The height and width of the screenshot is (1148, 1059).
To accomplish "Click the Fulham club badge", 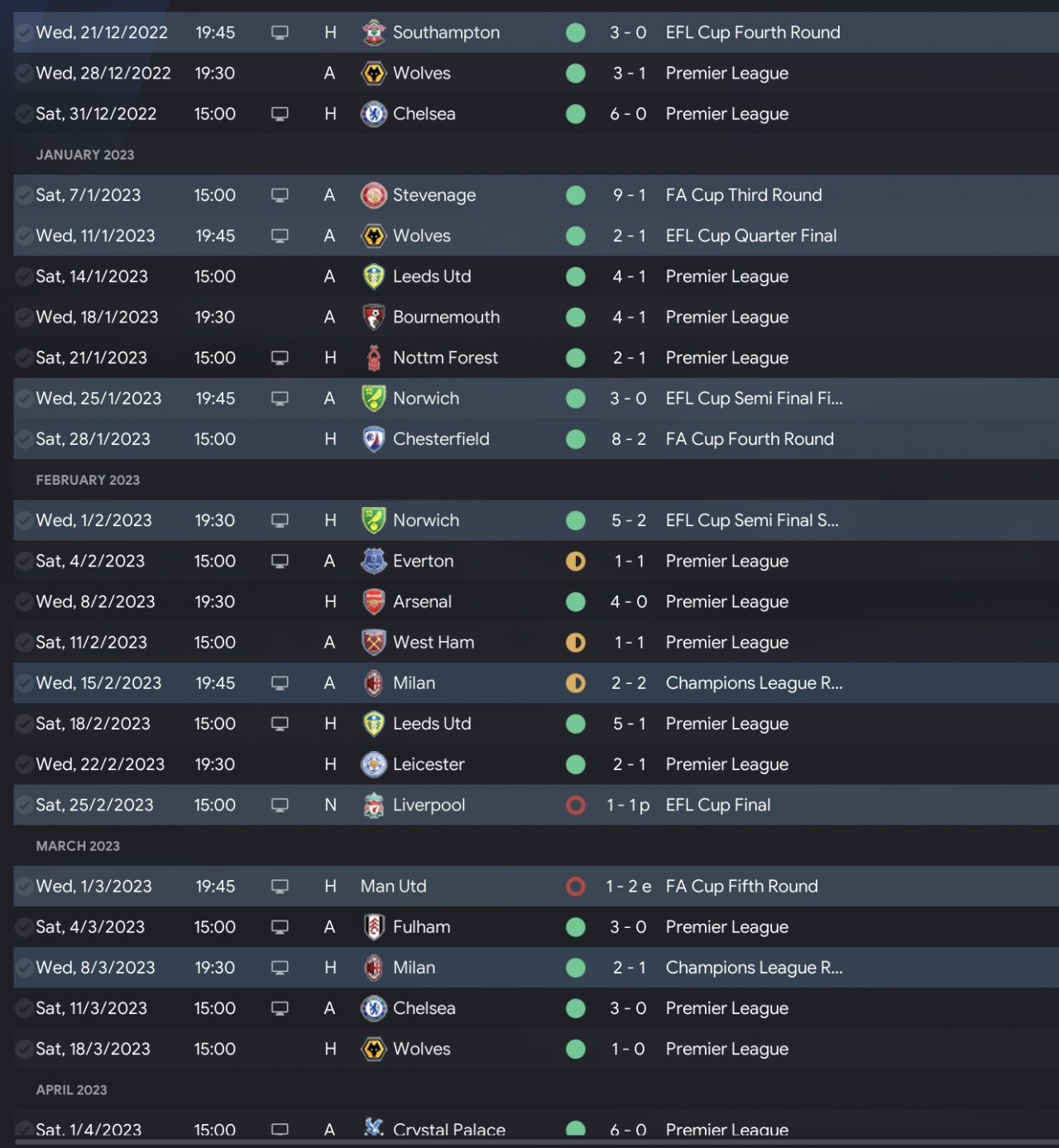I will (374, 927).
